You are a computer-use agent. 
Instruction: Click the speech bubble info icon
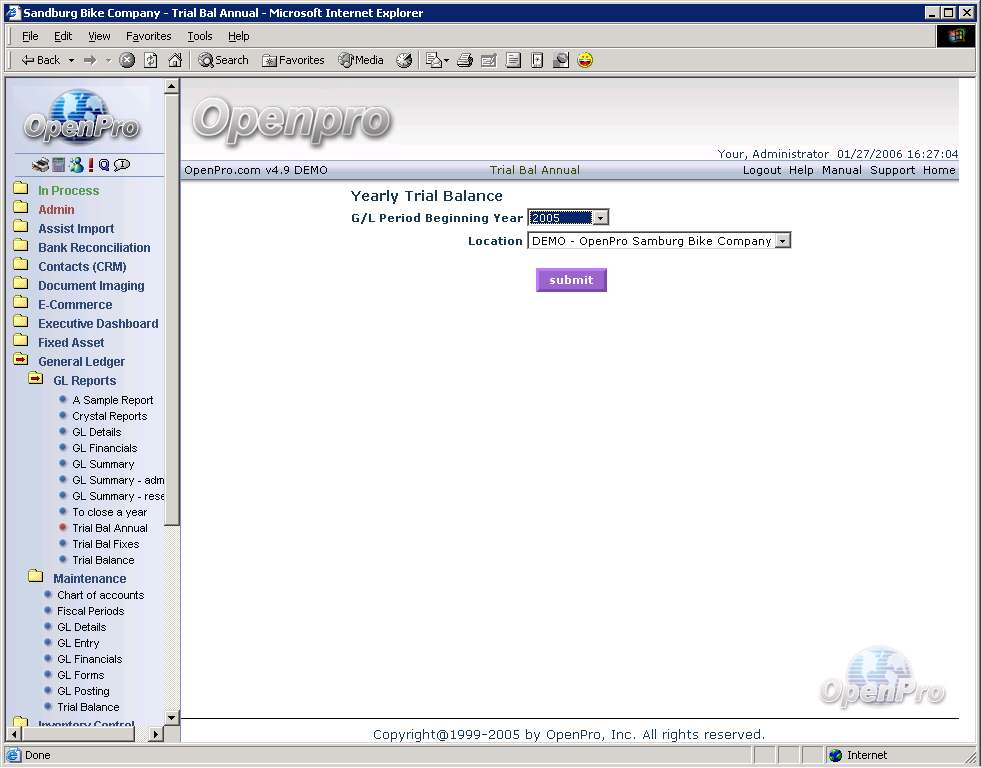click(122, 165)
